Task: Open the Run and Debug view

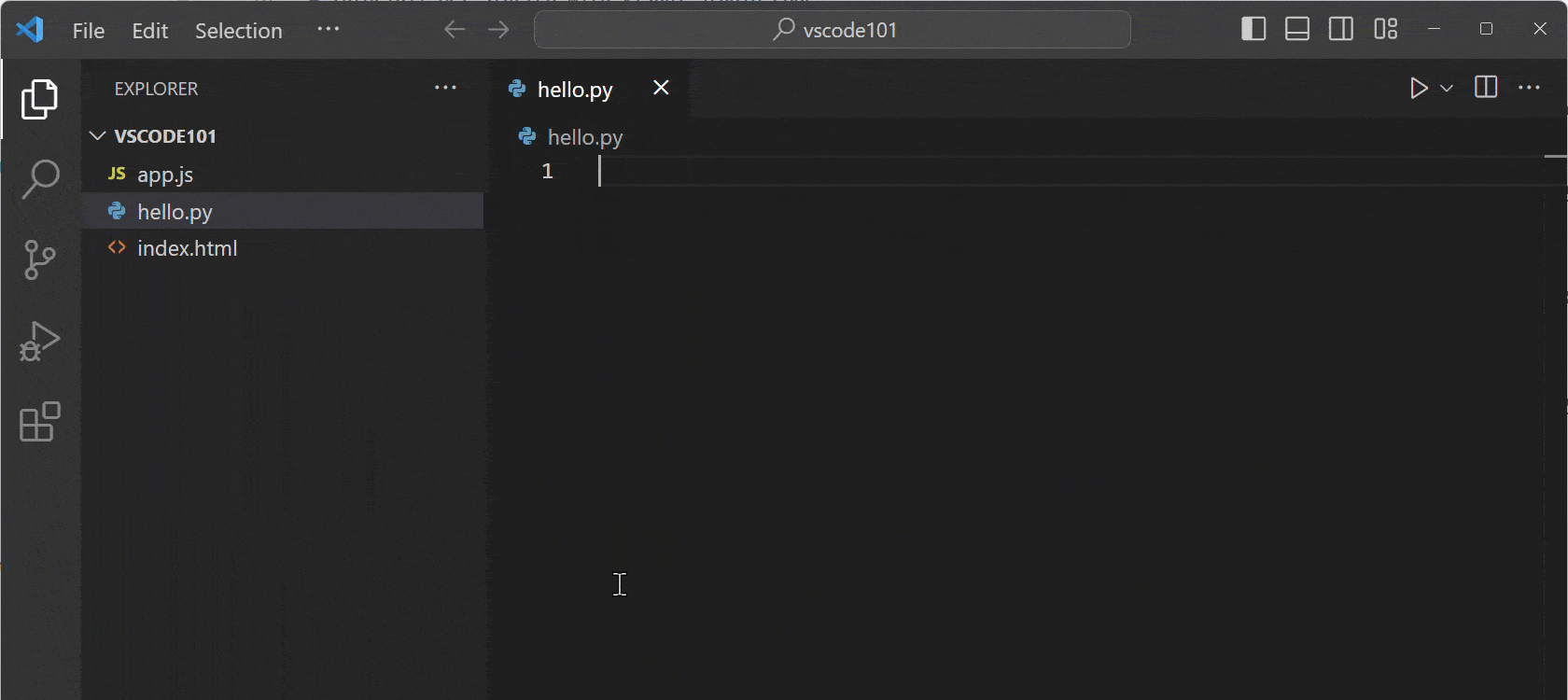Action: 40,342
